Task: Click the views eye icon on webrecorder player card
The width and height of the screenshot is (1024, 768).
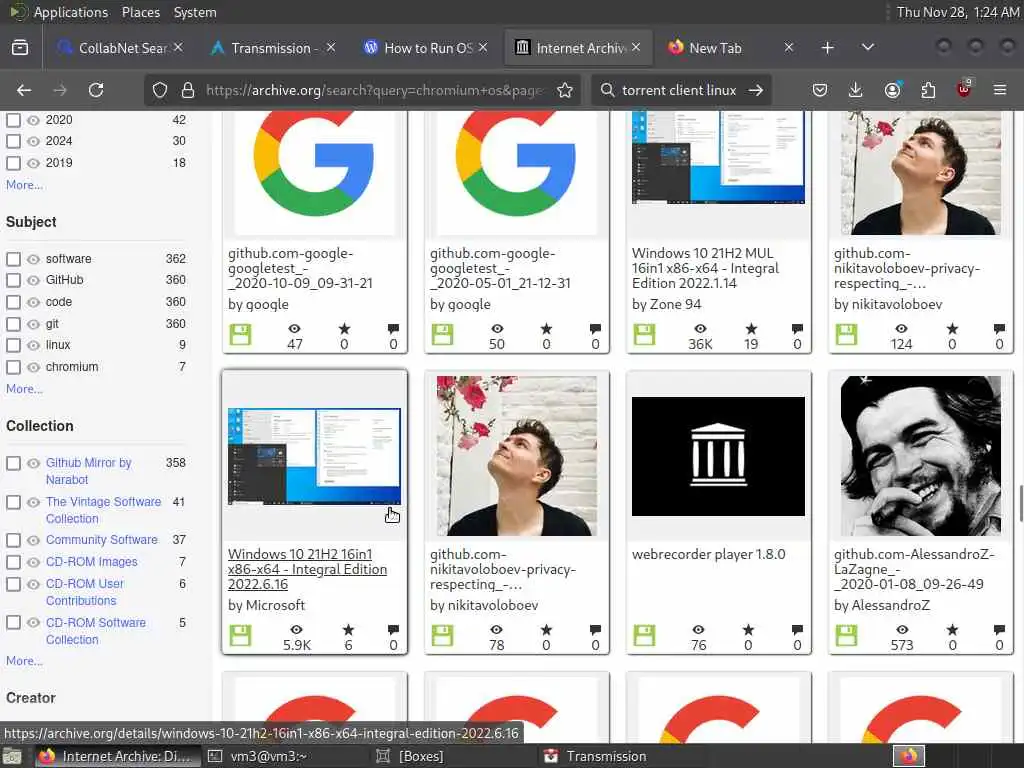Action: (x=699, y=630)
